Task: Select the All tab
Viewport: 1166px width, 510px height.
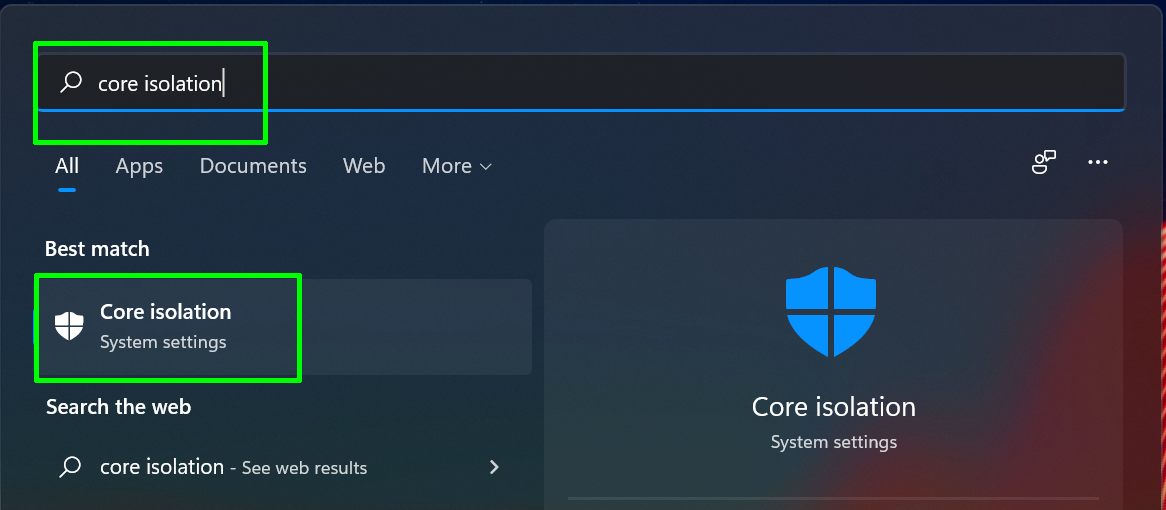Action: [67, 166]
